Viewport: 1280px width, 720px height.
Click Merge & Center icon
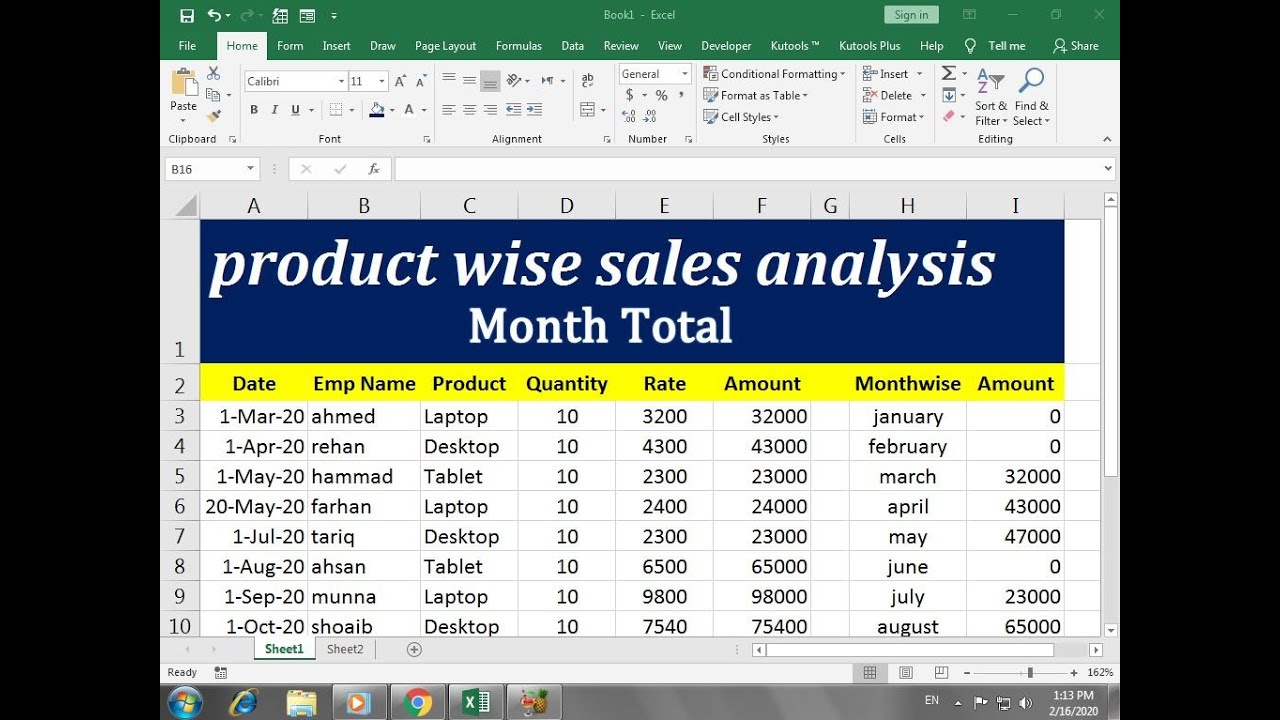pyautogui.click(x=587, y=110)
